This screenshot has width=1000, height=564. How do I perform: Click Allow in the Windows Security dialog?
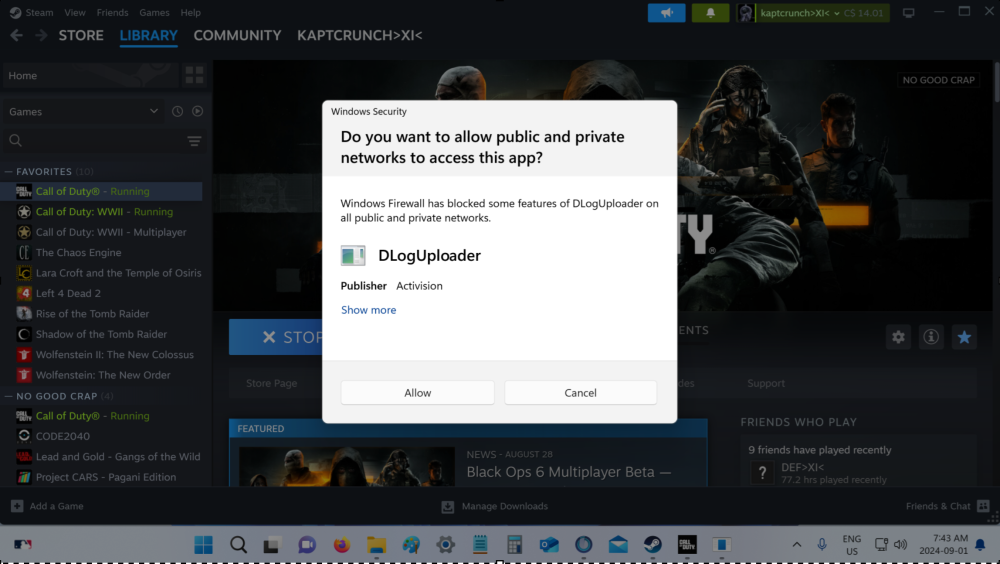pyautogui.click(x=417, y=393)
